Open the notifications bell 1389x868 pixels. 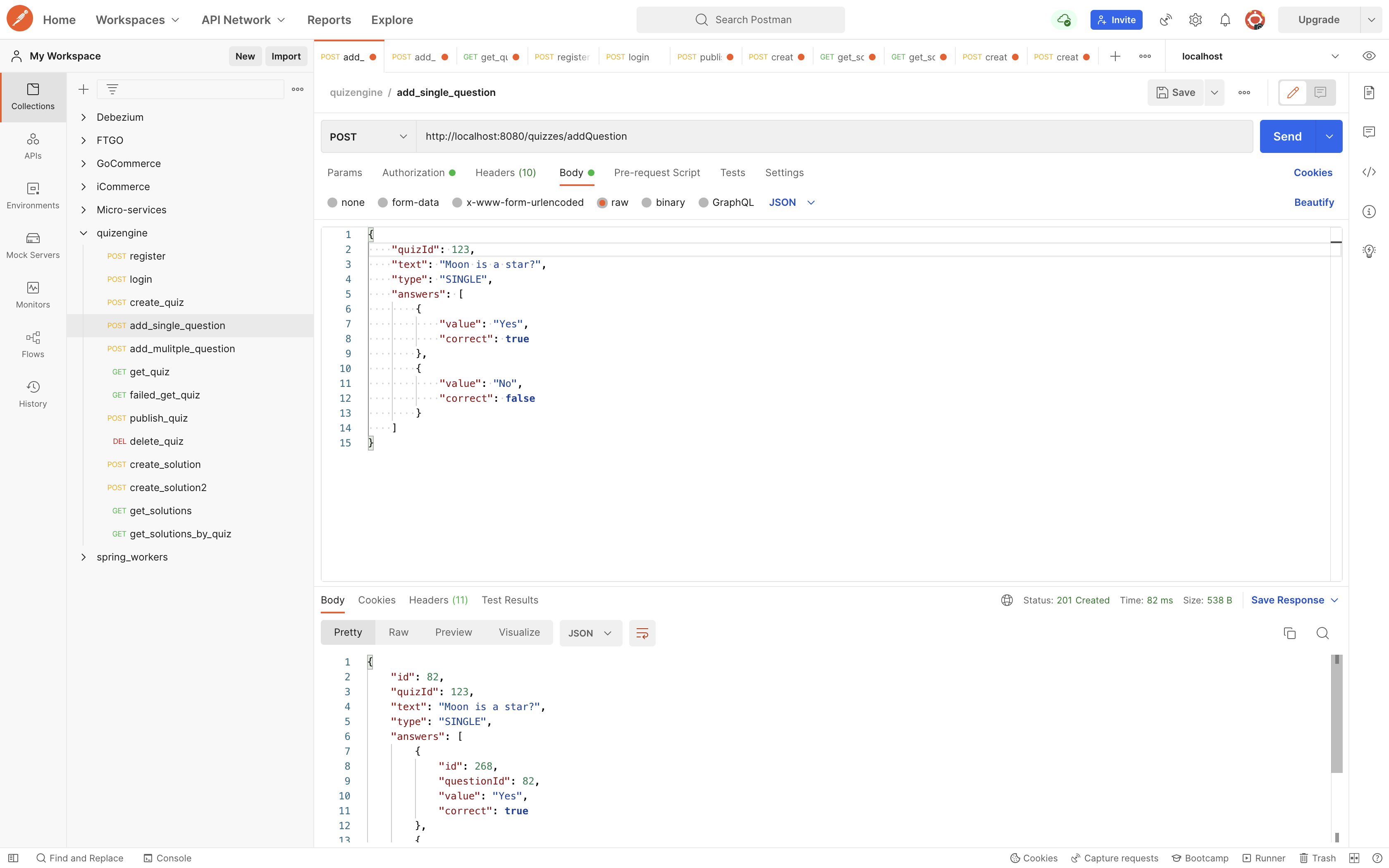click(1225, 20)
